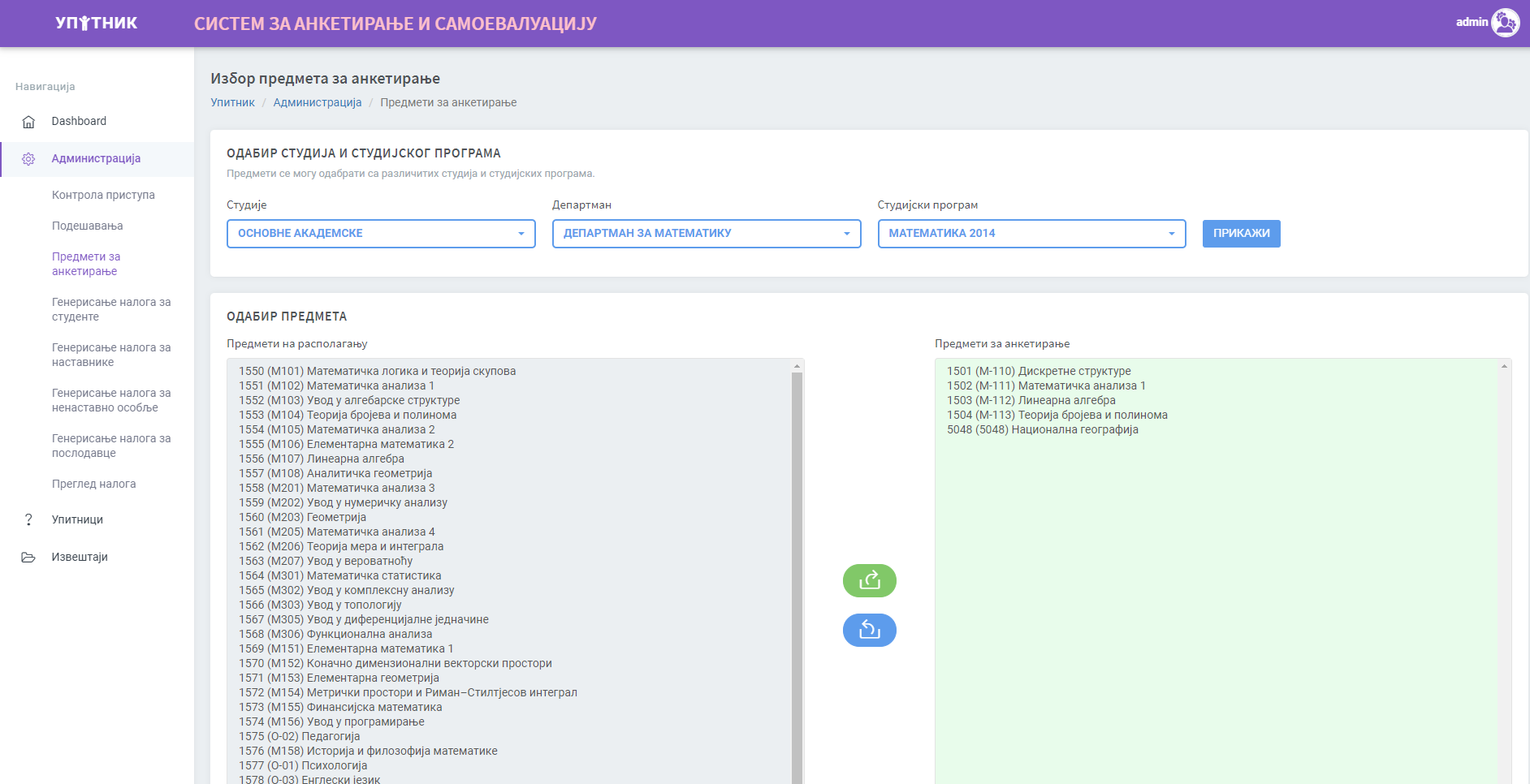Follow the Администрација breadcrumb link
Image resolution: width=1530 pixels, height=784 pixels.
pos(317,102)
